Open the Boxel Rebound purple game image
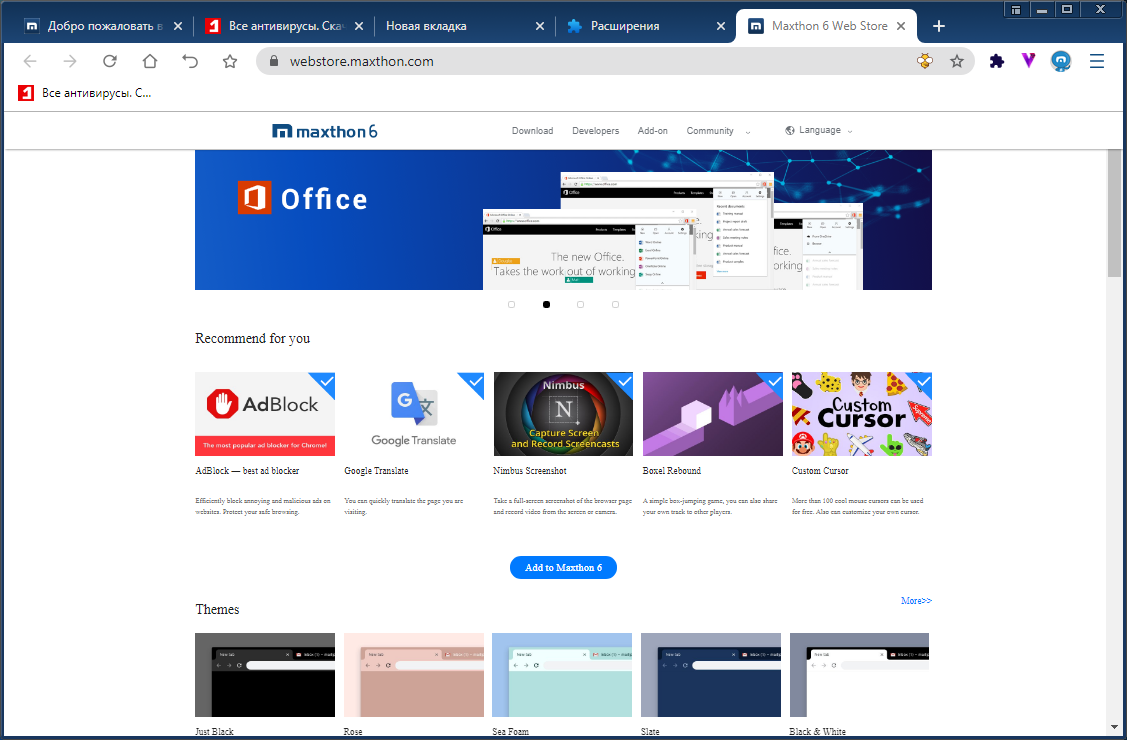The height and width of the screenshot is (740, 1127). pos(713,414)
